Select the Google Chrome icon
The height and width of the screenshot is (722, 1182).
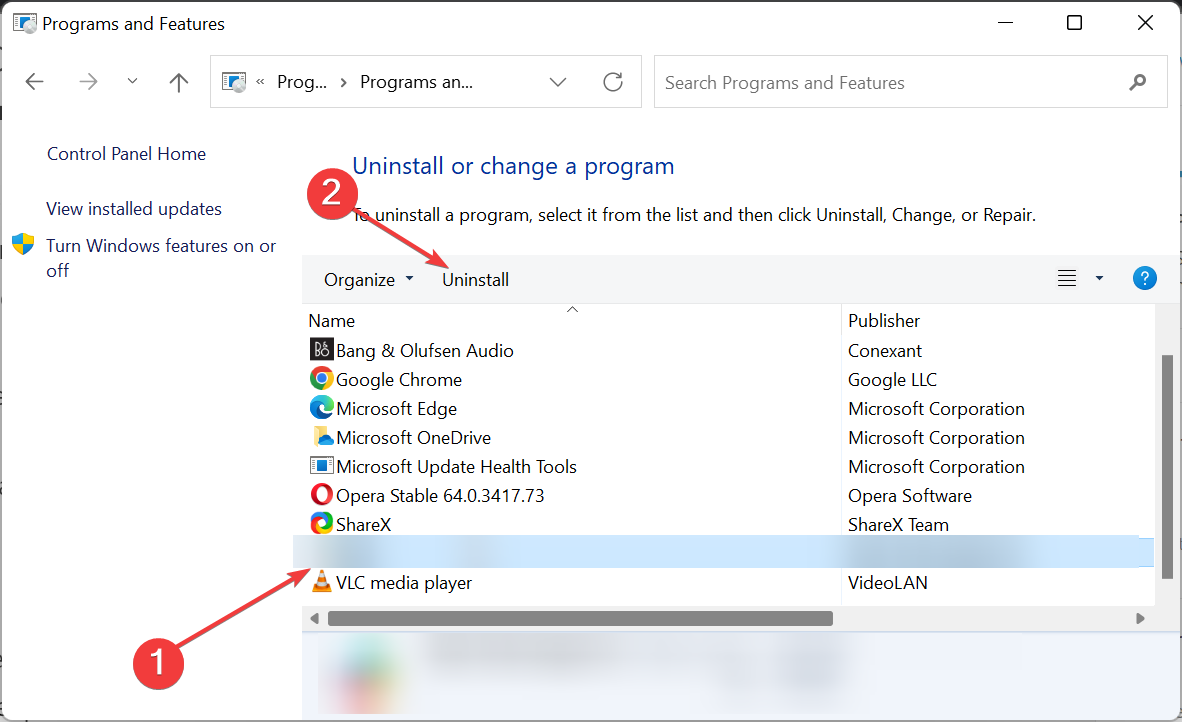(x=322, y=378)
